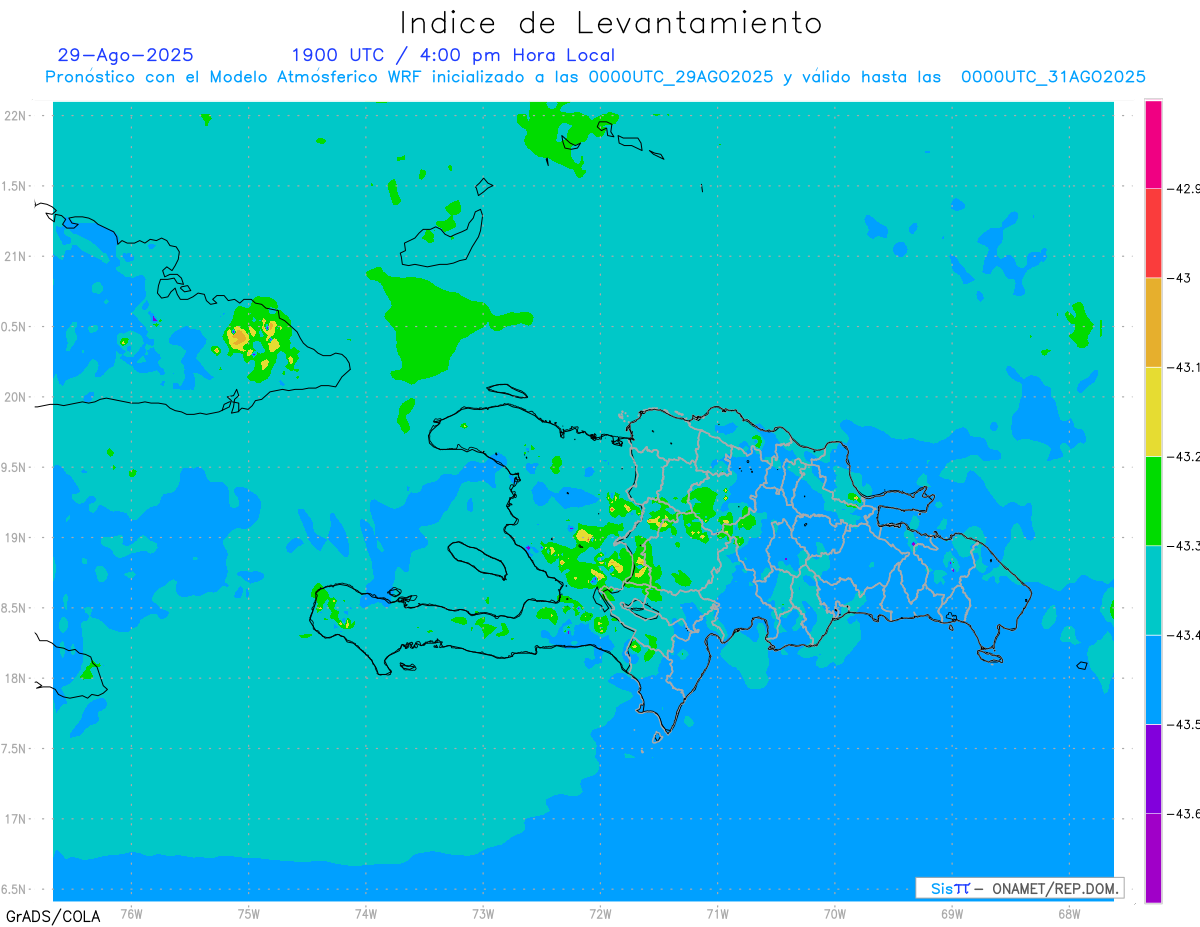The height and width of the screenshot is (927, 1200).
Task: Click the magenta swatch atop the legend
Action: pos(1153,144)
